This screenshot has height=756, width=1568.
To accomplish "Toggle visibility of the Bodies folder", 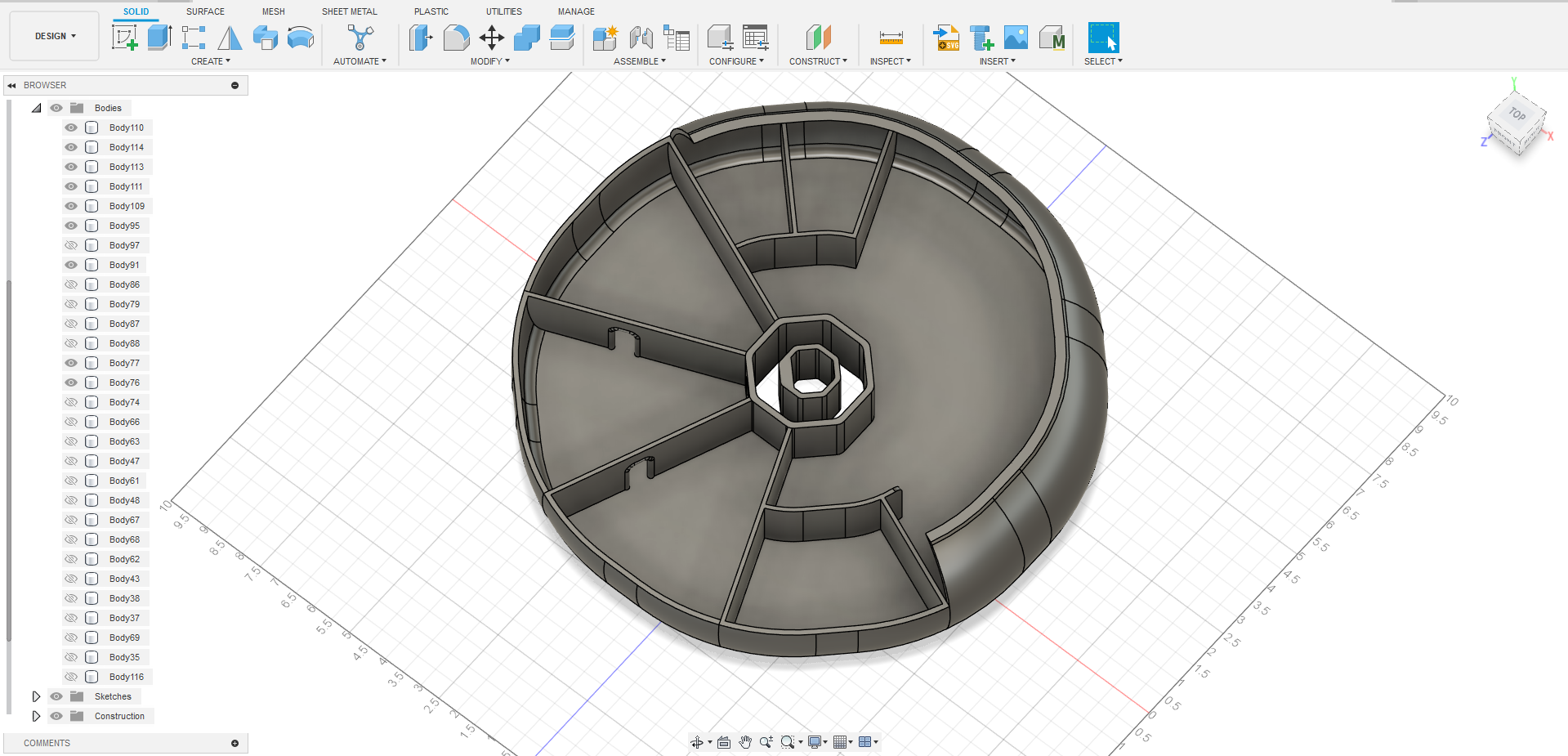I will [56, 108].
